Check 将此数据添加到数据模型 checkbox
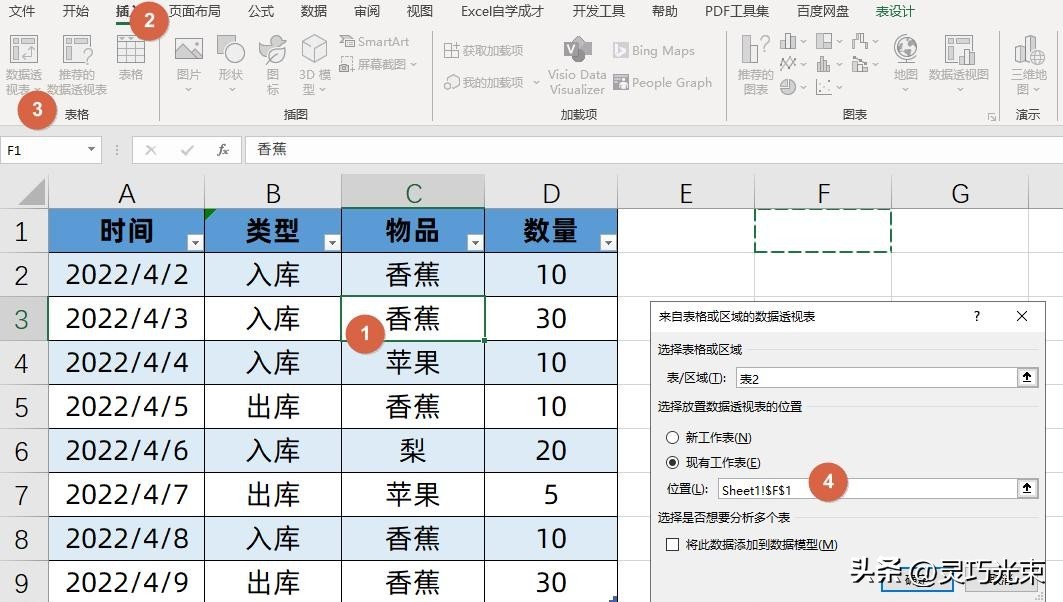Screen dimensions: 1063x602 point(672,545)
